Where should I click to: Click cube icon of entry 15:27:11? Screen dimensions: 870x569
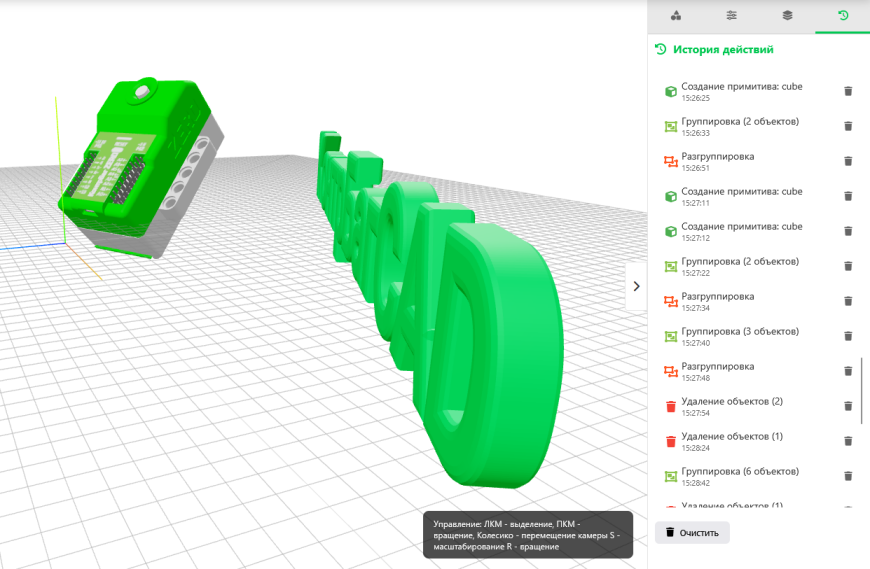click(x=671, y=196)
